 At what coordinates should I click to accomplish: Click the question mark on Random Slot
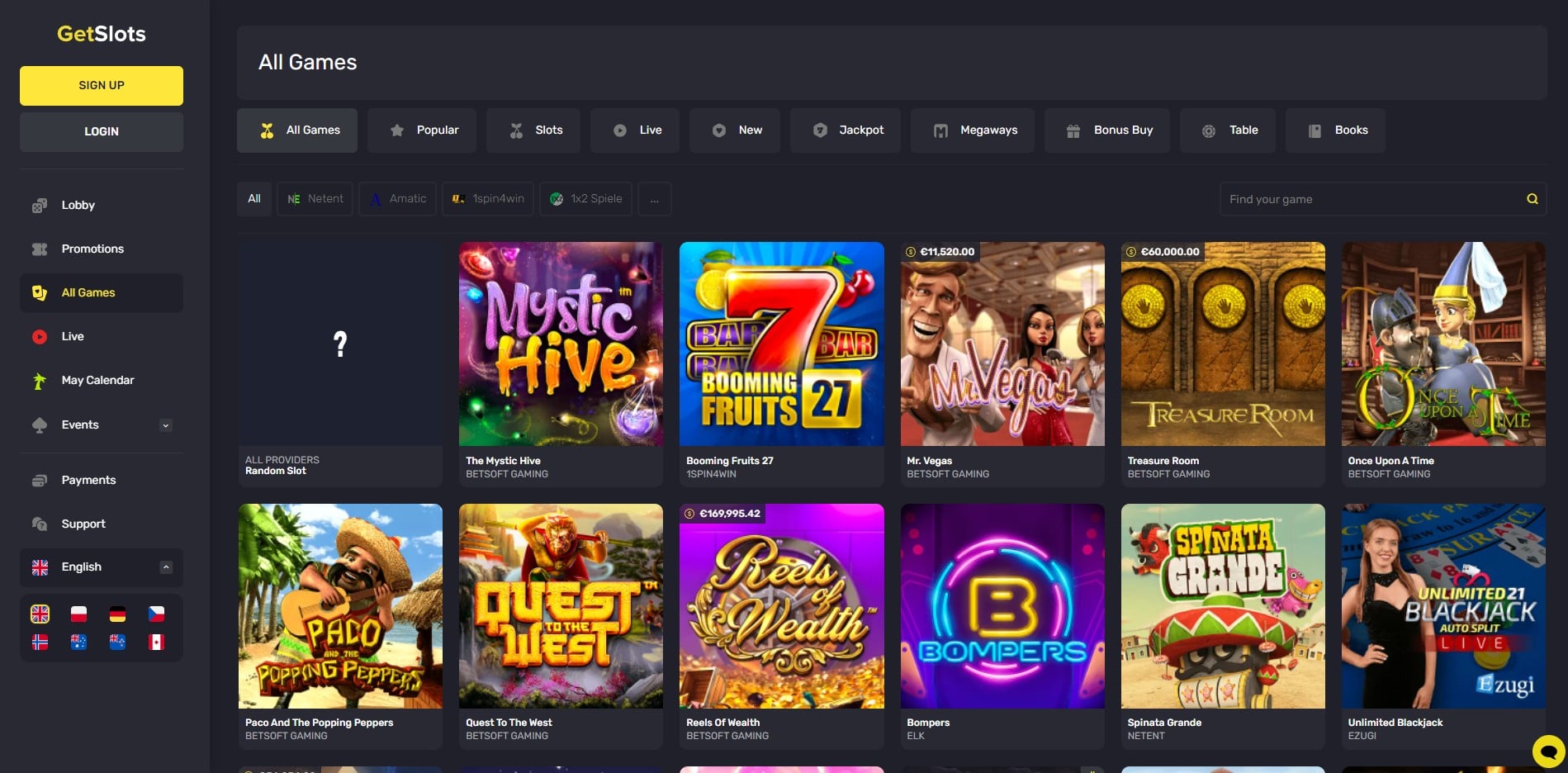tap(340, 344)
